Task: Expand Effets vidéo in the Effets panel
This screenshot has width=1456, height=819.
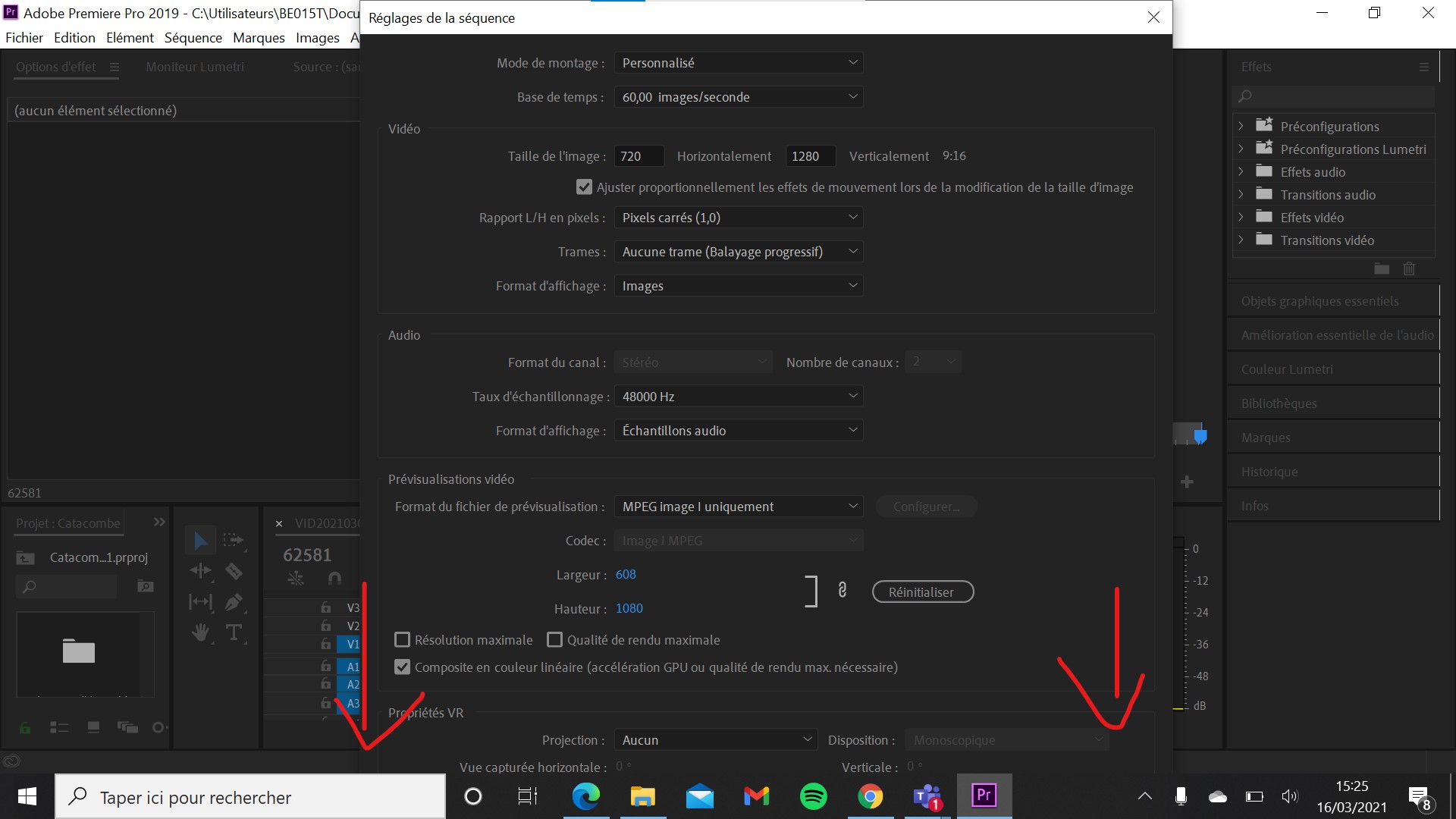Action: (1242, 217)
